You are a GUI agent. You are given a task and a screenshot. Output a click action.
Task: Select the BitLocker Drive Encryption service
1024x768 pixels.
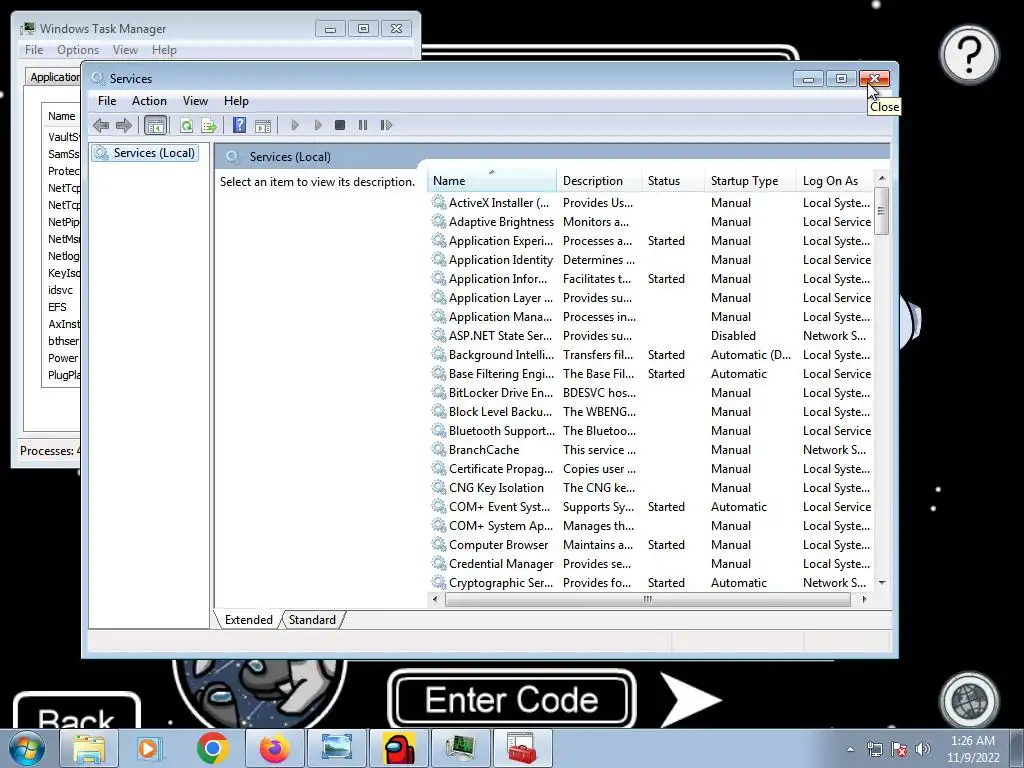point(651,392)
